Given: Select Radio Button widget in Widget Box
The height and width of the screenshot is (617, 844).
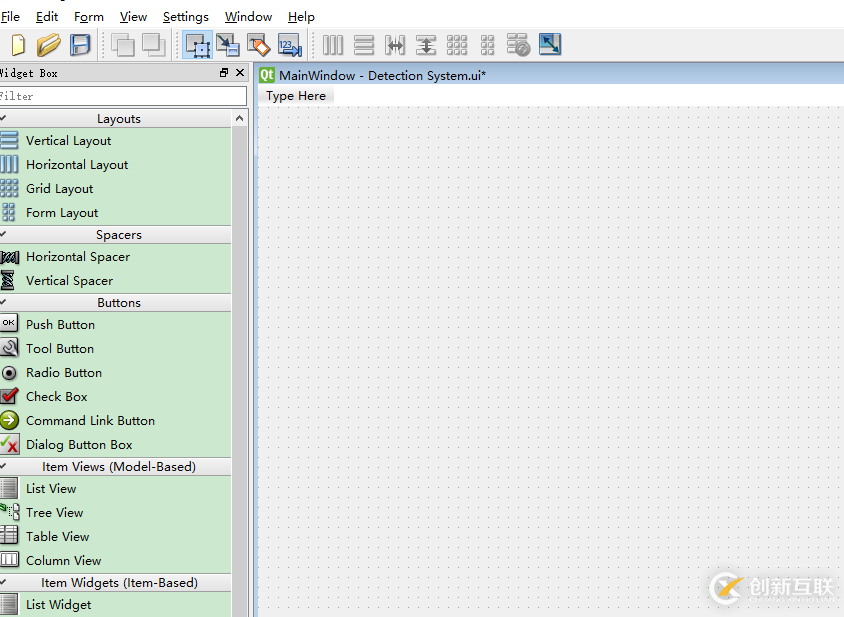Looking at the screenshot, I should [x=116, y=373].
